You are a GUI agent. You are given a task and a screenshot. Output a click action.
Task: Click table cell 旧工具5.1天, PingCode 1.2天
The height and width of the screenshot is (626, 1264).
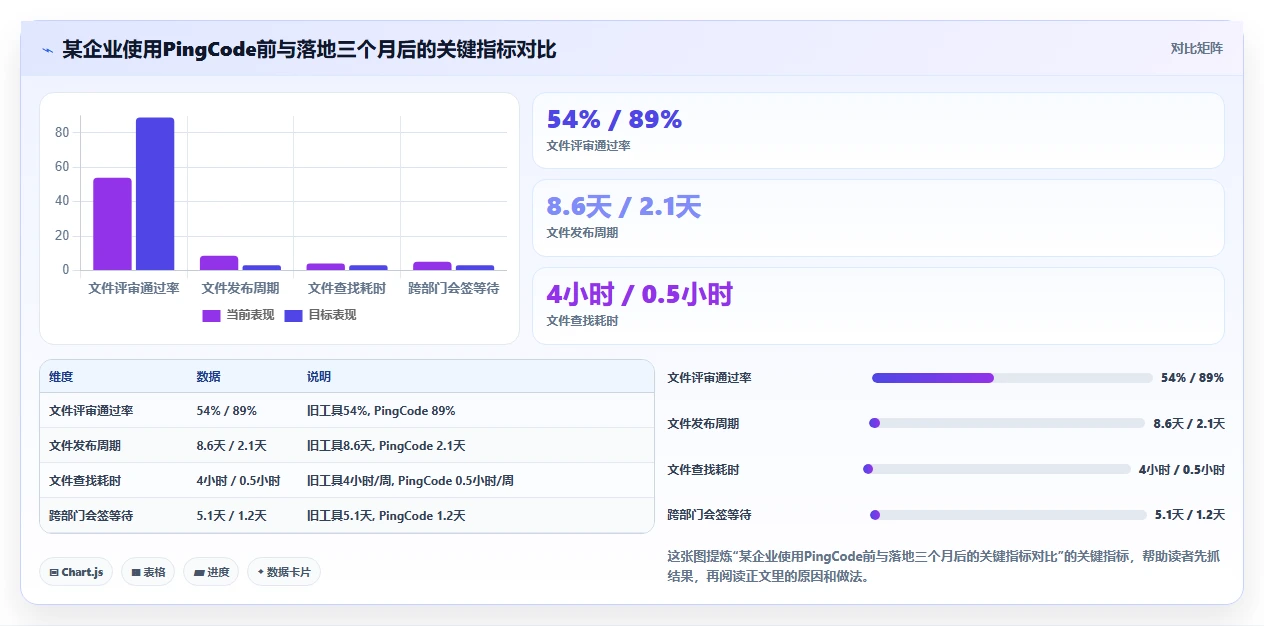(386, 516)
